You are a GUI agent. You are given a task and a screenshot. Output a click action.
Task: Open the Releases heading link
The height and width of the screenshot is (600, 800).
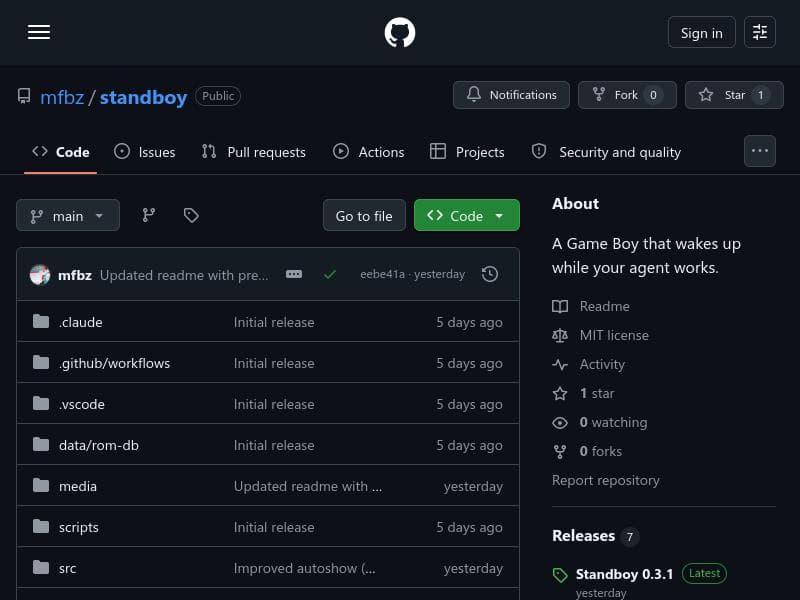(584, 536)
